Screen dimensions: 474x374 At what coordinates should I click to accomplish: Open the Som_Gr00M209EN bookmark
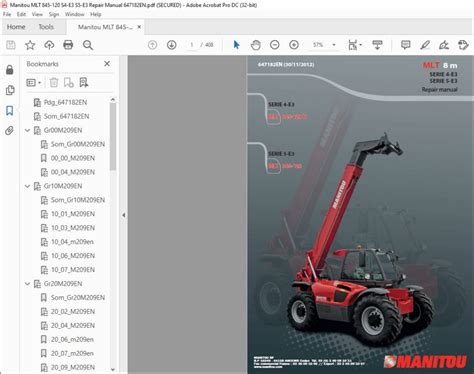click(x=78, y=144)
